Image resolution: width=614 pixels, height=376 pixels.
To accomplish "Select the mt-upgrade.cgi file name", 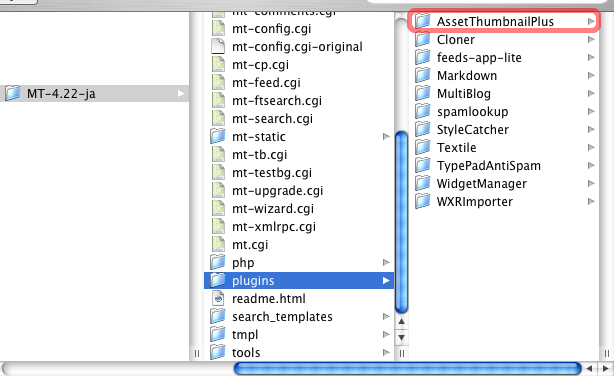I will (x=278, y=191).
